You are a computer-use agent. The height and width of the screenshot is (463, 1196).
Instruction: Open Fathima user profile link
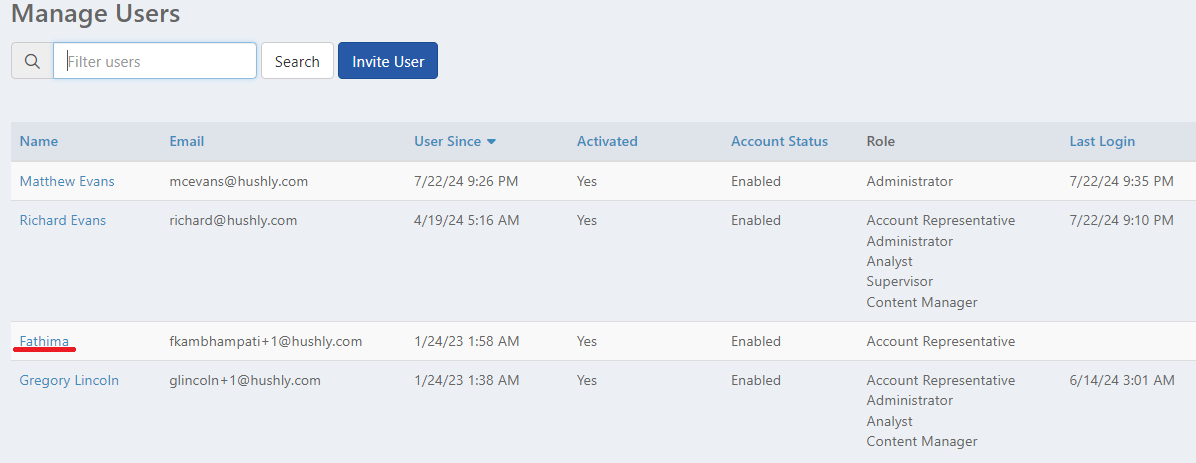point(44,341)
